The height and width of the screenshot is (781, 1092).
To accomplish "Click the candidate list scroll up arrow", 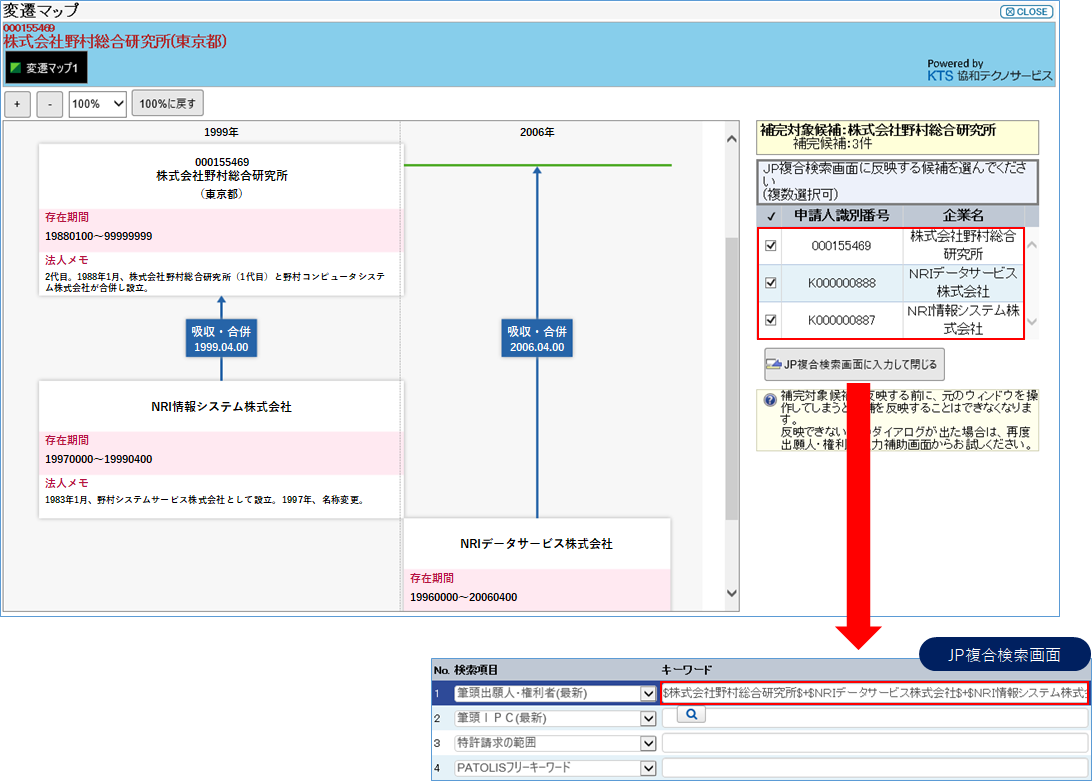I will 1032,245.
